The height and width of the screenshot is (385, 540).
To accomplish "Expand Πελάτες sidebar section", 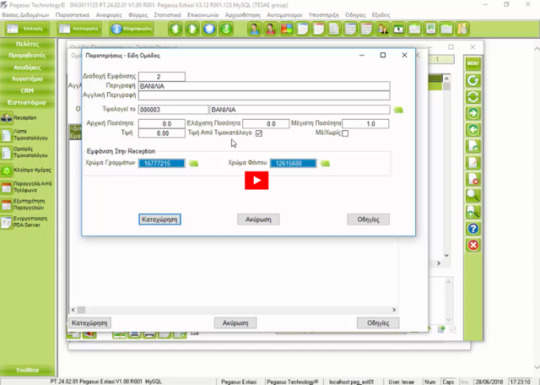I will pyautogui.click(x=27, y=44).
